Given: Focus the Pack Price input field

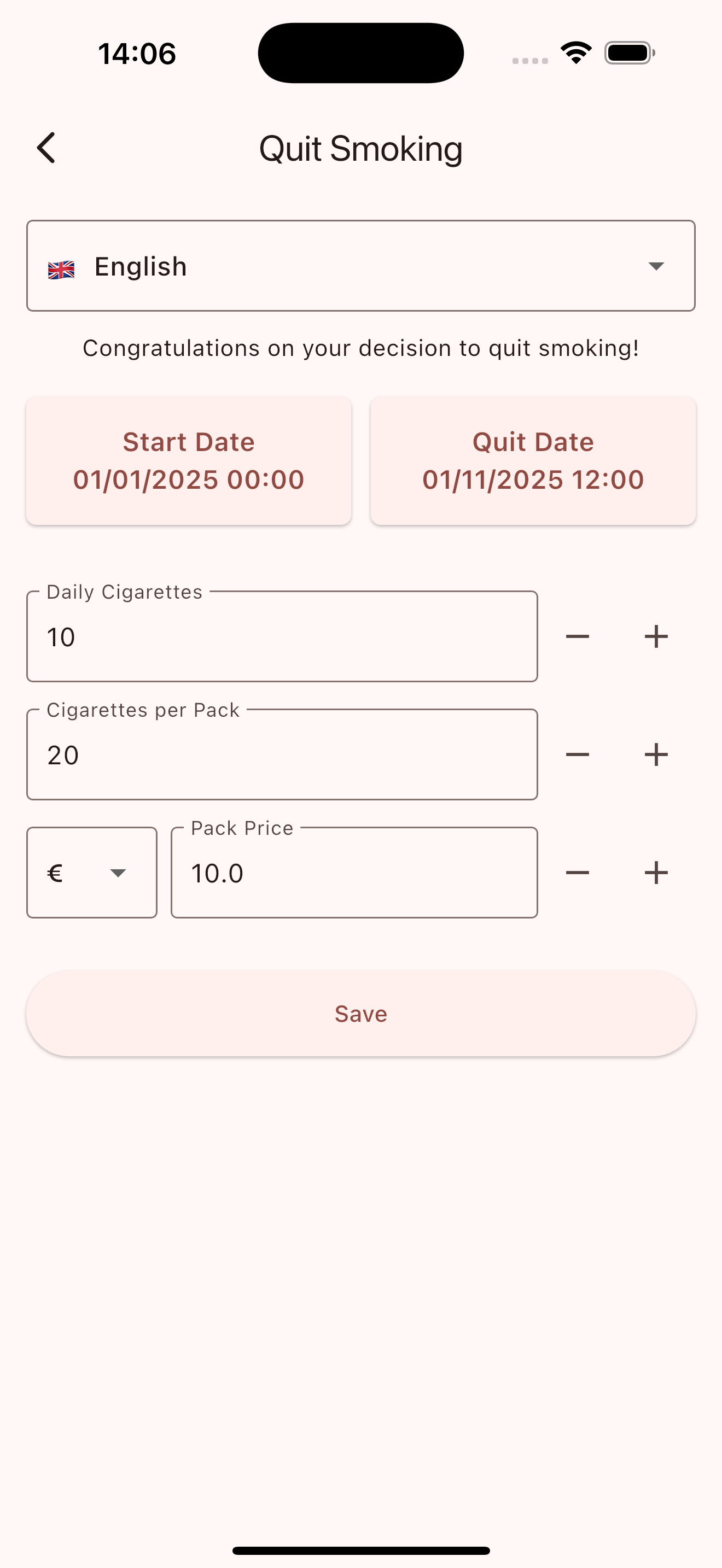Looking at the screenshot, I should click(x=354, y=873).
